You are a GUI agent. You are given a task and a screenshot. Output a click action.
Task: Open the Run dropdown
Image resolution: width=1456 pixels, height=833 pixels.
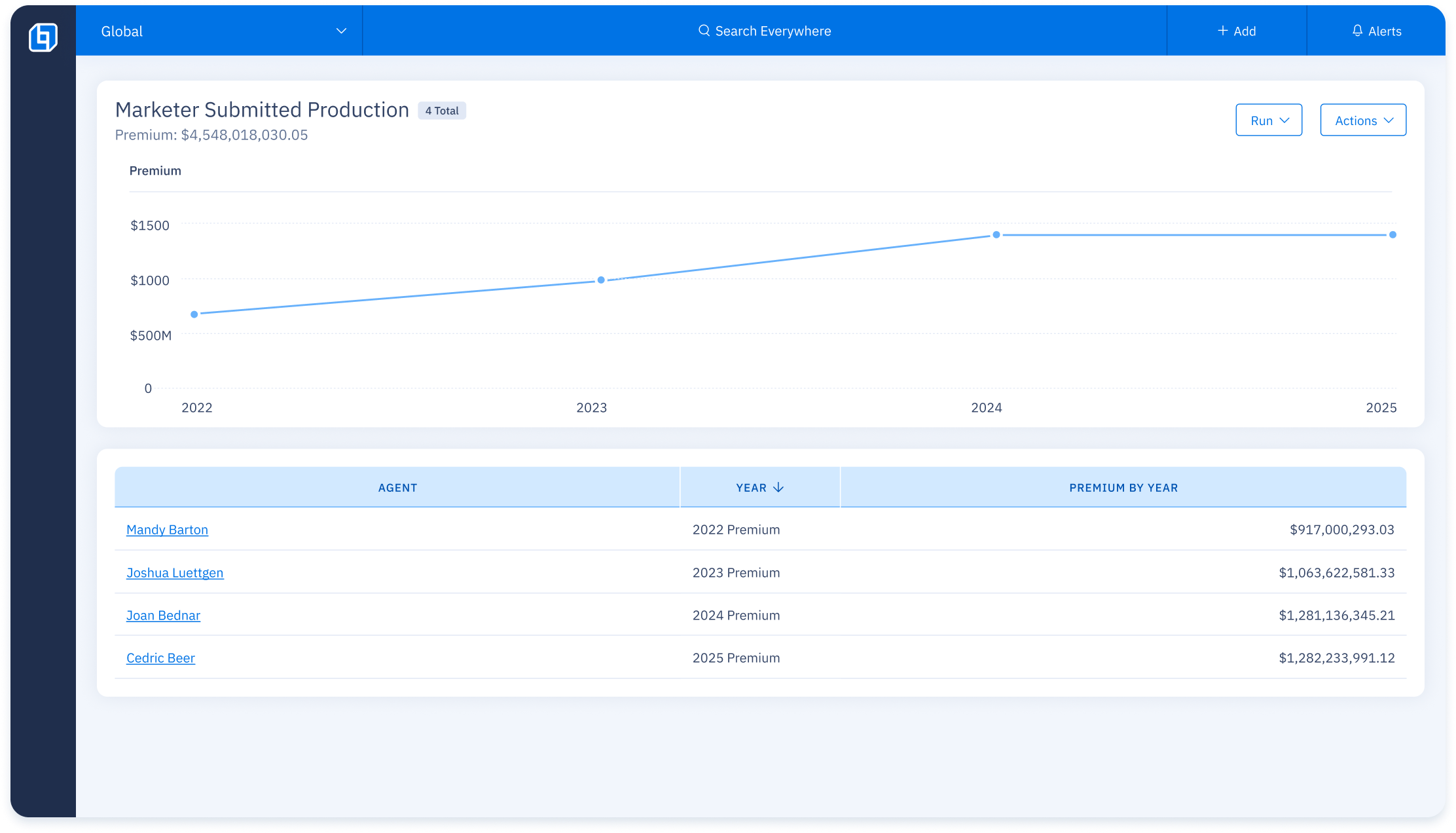(x=1268, y=120)
